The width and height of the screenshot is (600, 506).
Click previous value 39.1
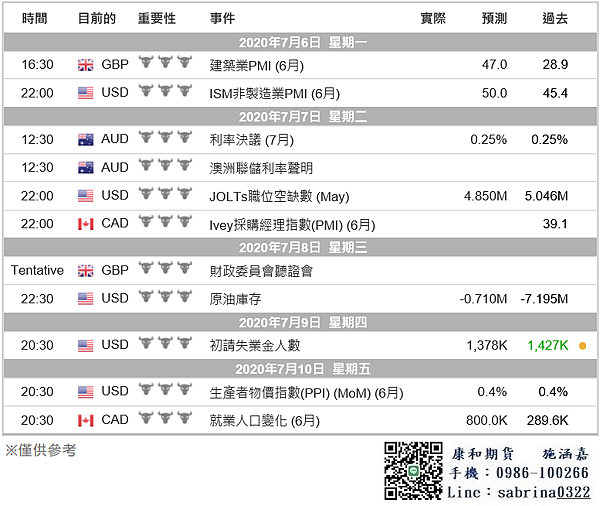coord(555,224)
